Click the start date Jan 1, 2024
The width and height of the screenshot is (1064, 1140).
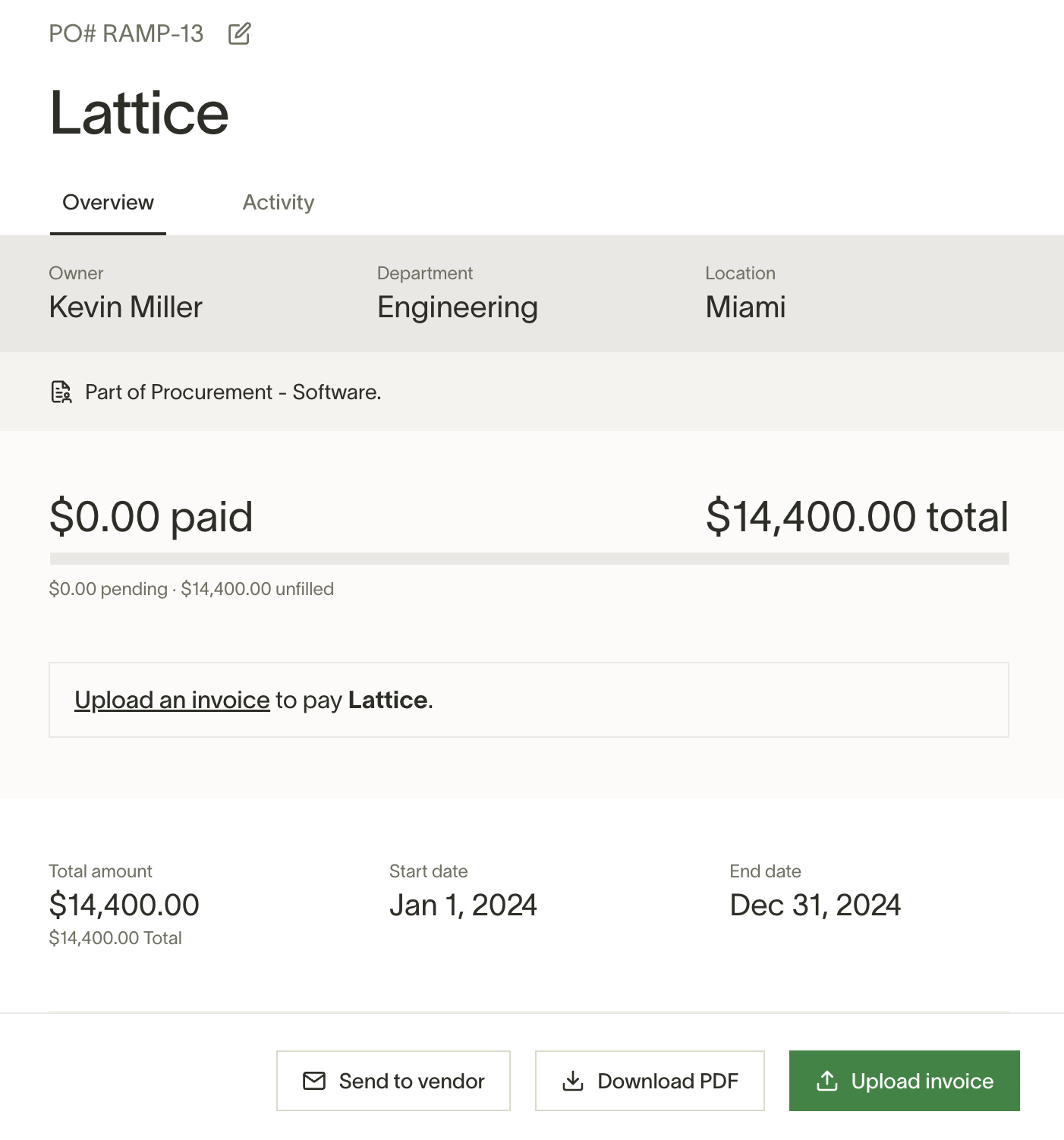click(x=463, y=905)
